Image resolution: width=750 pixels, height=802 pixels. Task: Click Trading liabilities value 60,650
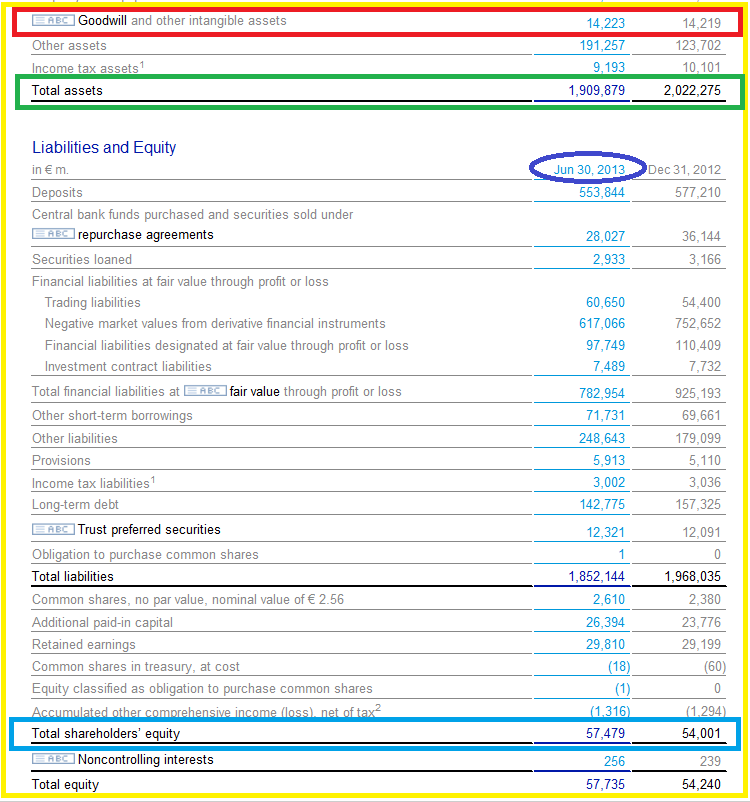coord(605,302)
